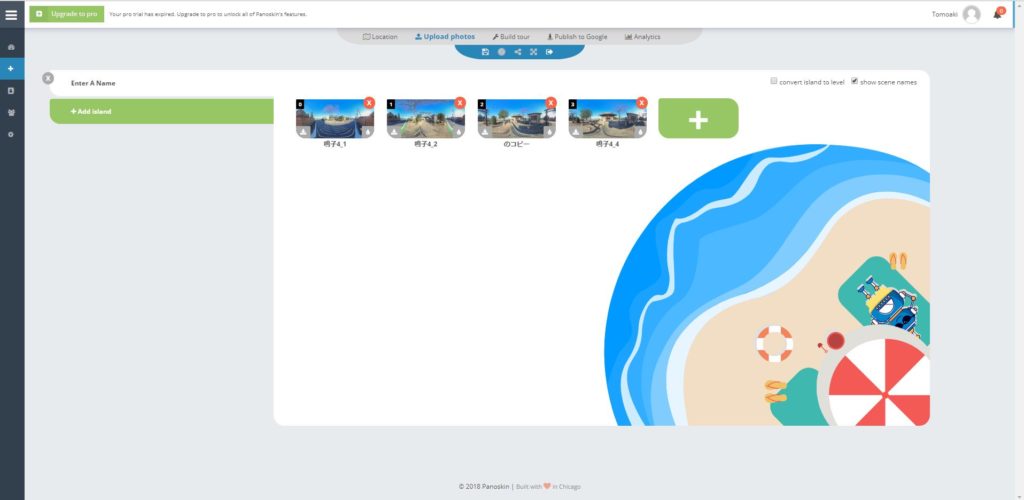Uncheck the show scene names checkbox

point(854,81)
